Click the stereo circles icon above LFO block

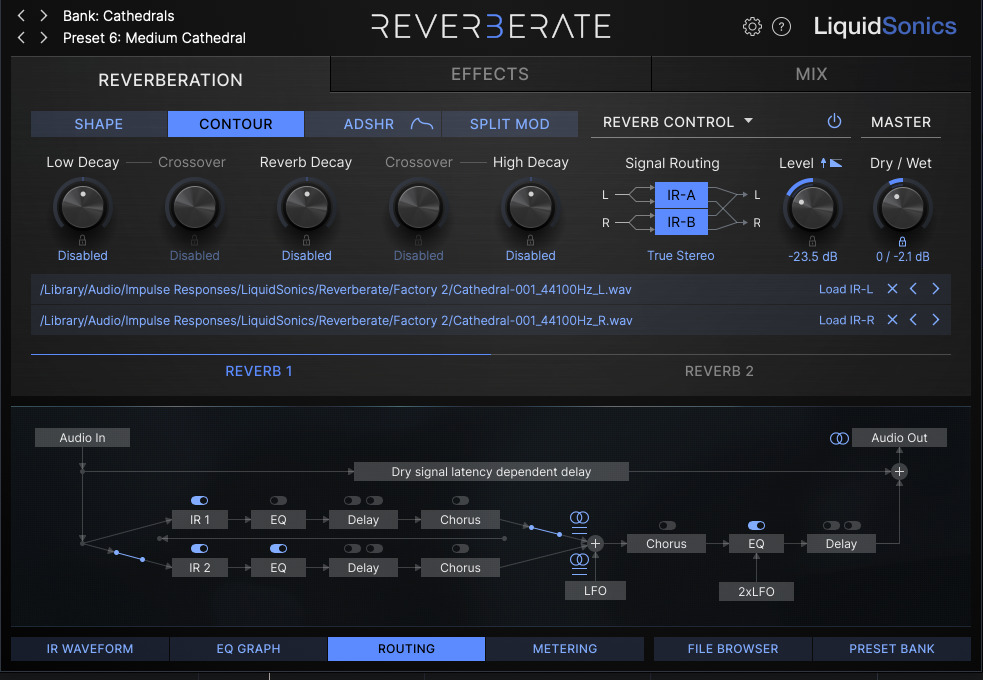579,559
